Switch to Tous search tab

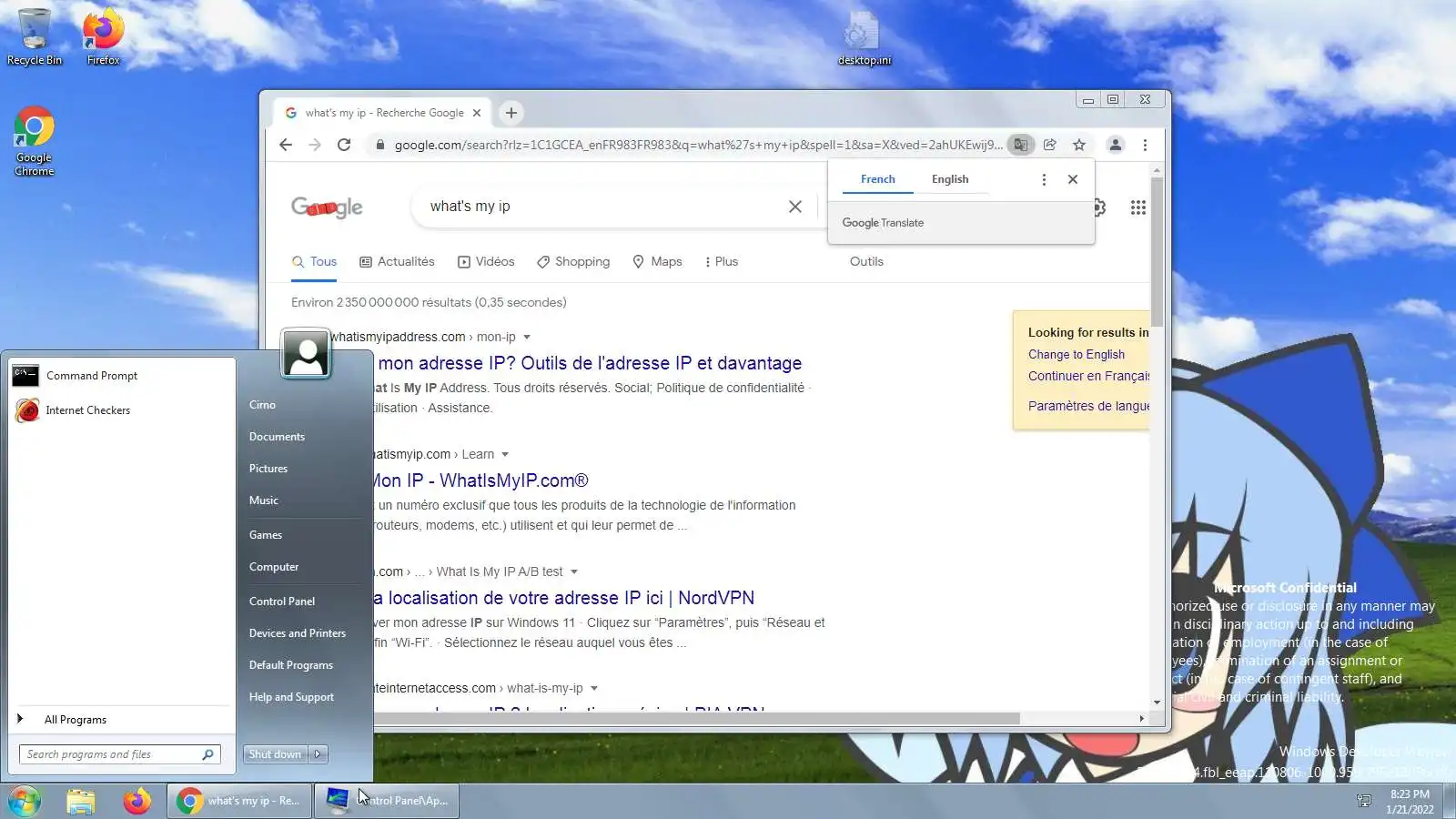314,262
